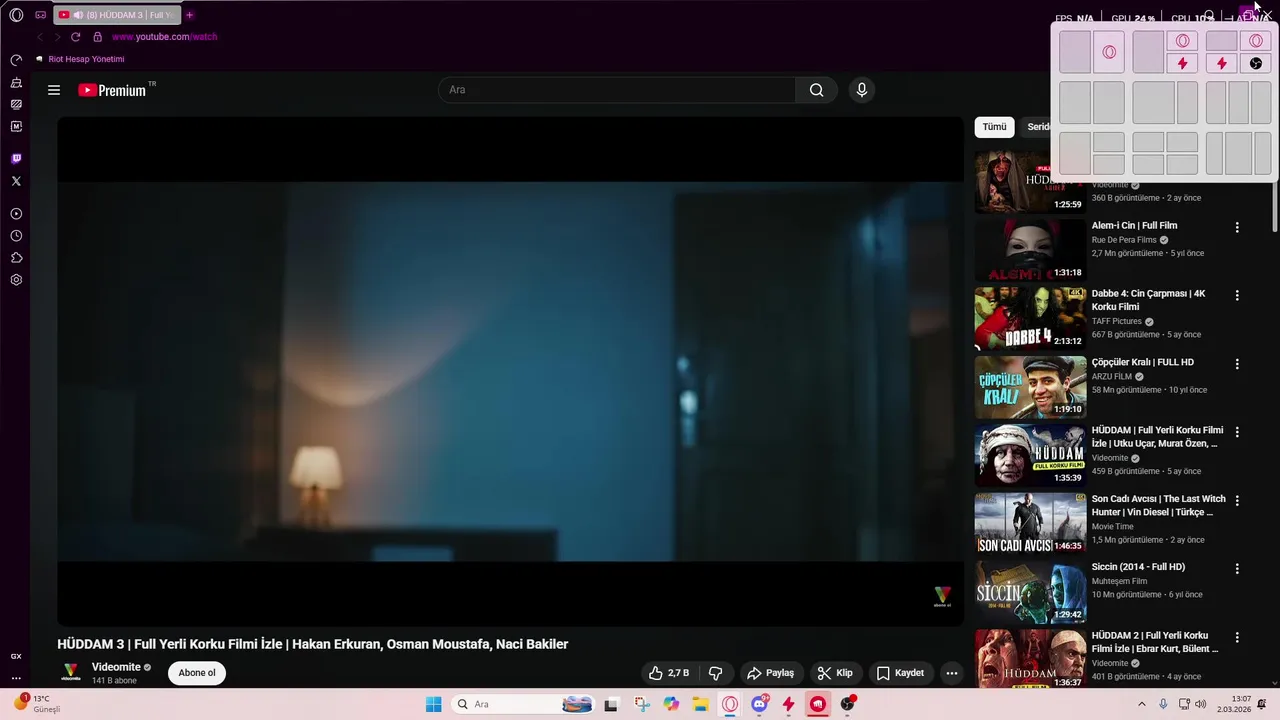This screenshot has width=1280, height=720.
Task: Open File Explorer from the taskbar
Action: [x=701, y=704]
